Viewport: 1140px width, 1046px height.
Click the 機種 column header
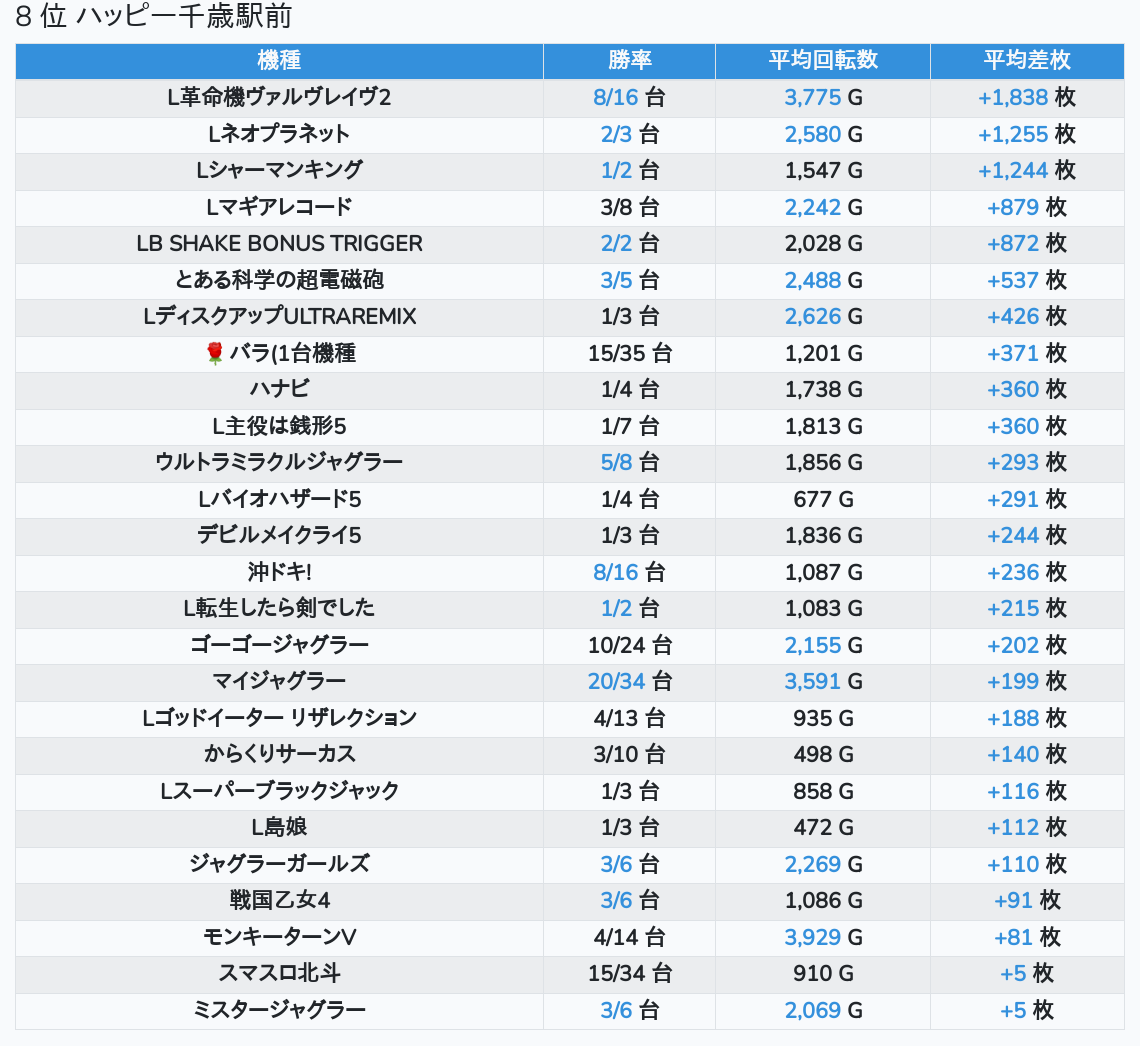pos(279,60)
